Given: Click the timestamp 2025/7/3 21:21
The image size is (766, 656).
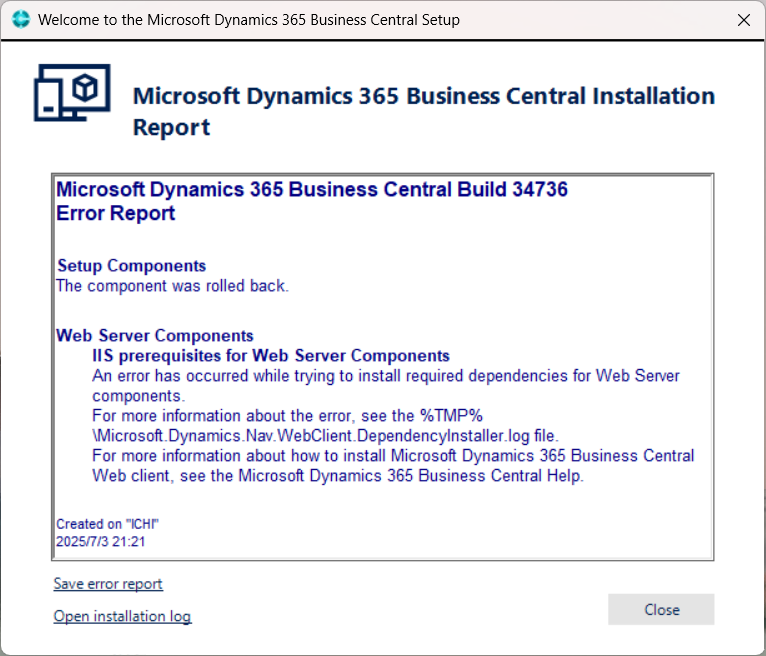Looking at the screenshot, I should coord(101,542).
